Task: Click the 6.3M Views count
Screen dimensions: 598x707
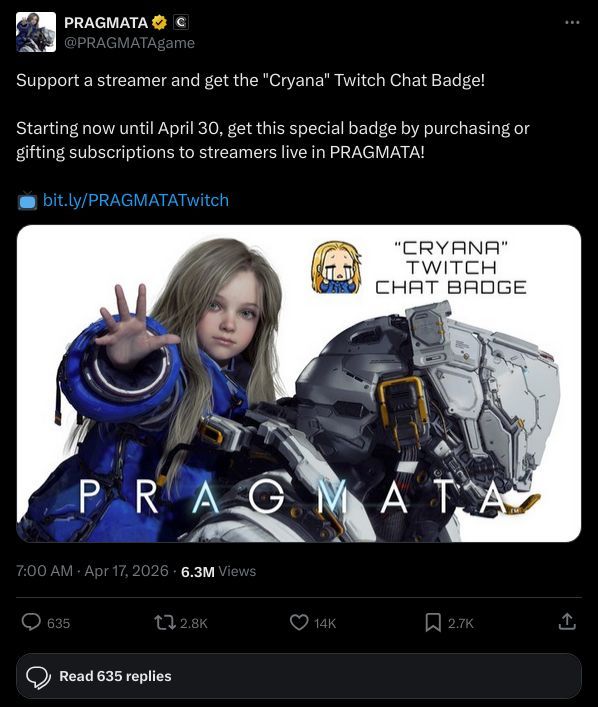Action: click(x=218, y=571)
